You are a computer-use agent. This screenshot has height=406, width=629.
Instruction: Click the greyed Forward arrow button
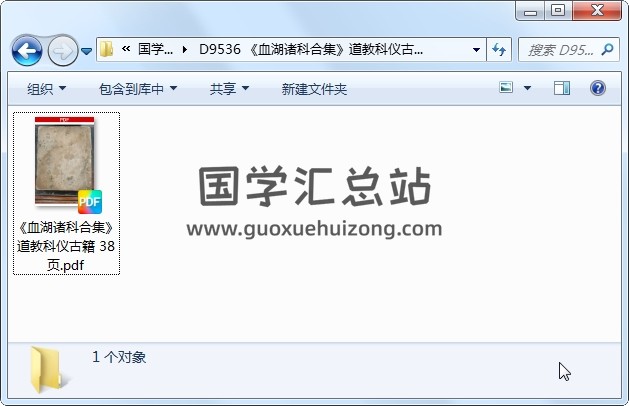click(x=63, y=51)
